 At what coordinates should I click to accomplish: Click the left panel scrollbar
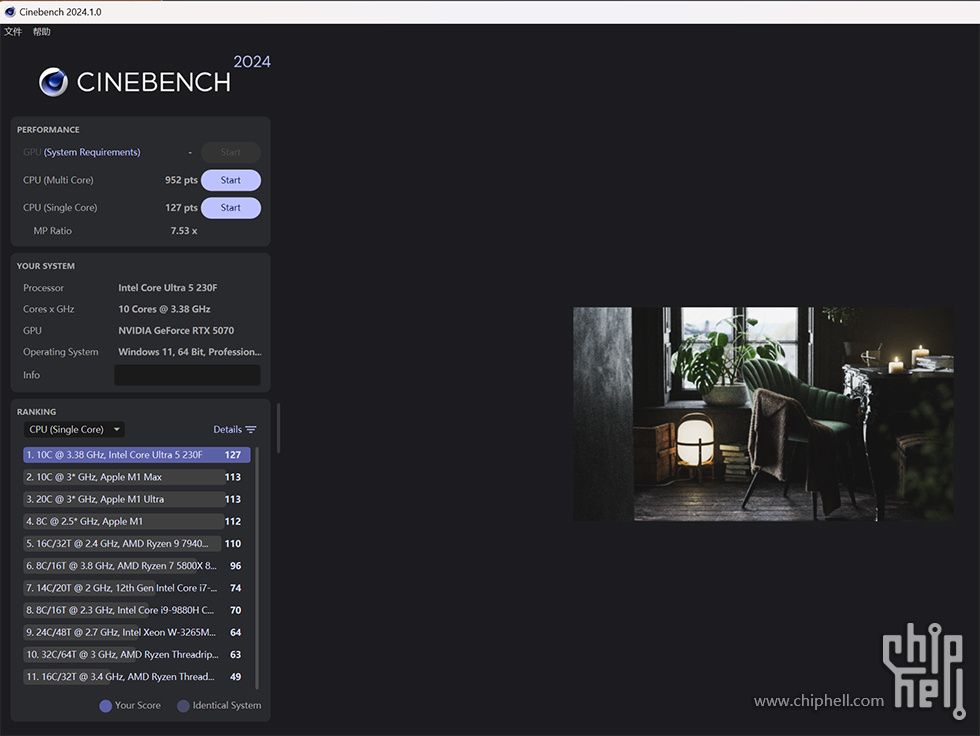click(x=278, y=428)
